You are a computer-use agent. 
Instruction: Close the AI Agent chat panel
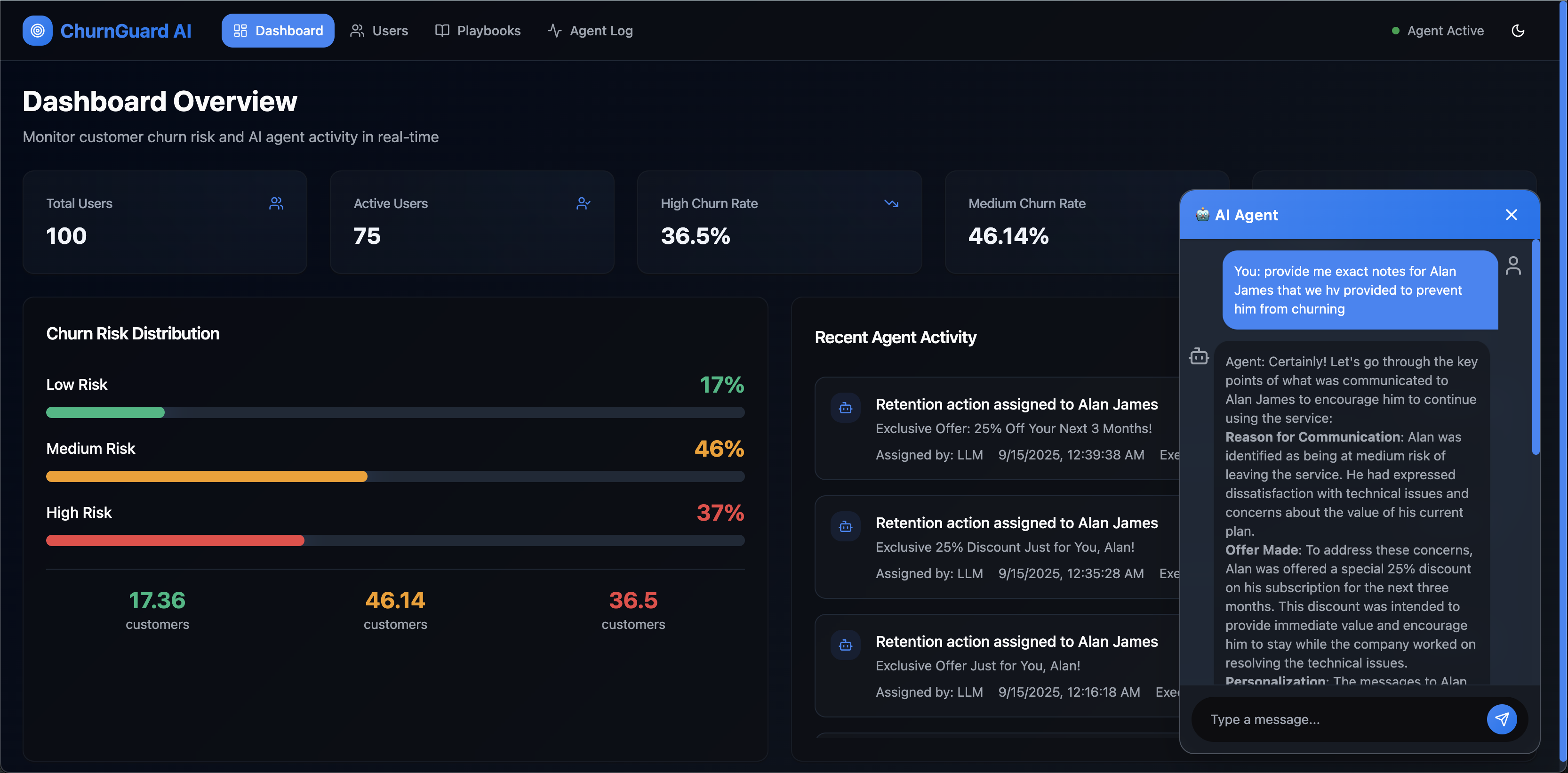pyautogui.click(x=1511, y=214)
